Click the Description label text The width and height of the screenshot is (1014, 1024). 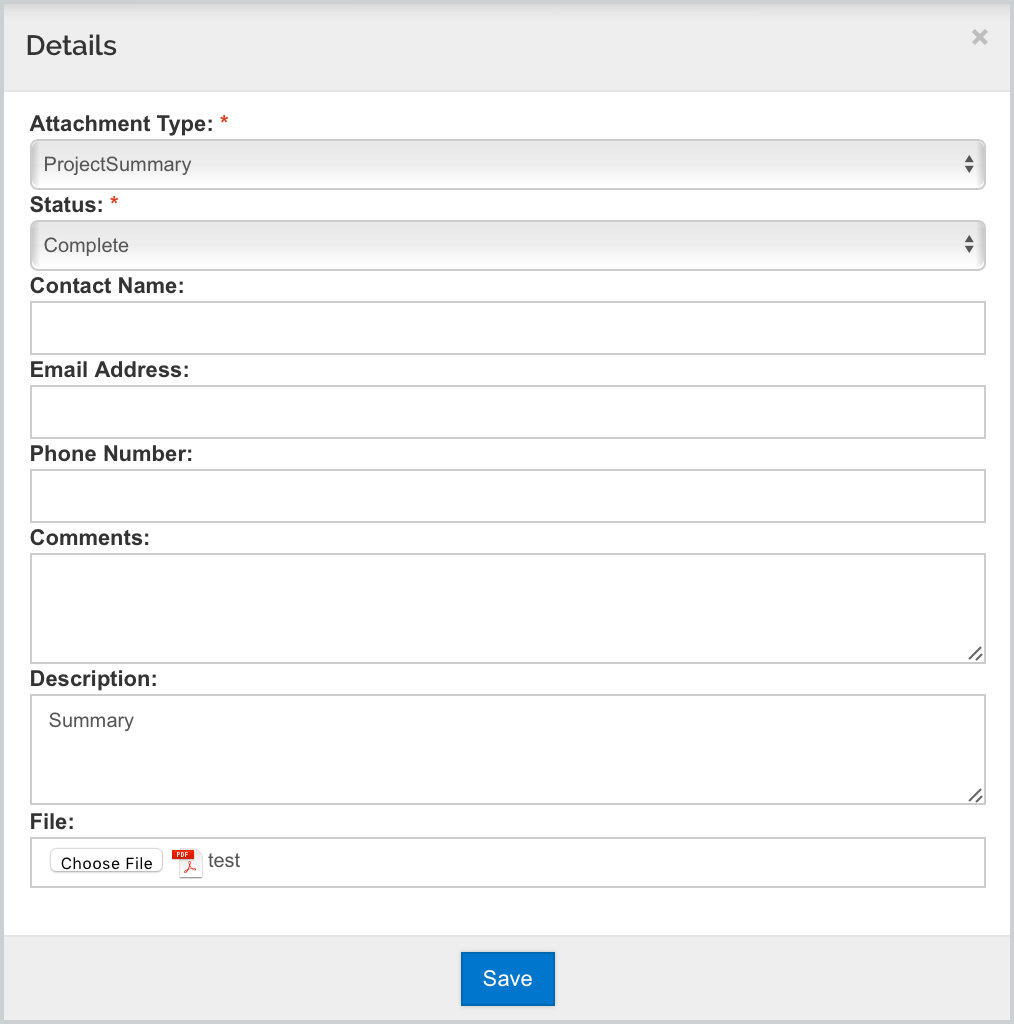coord(93,679)
